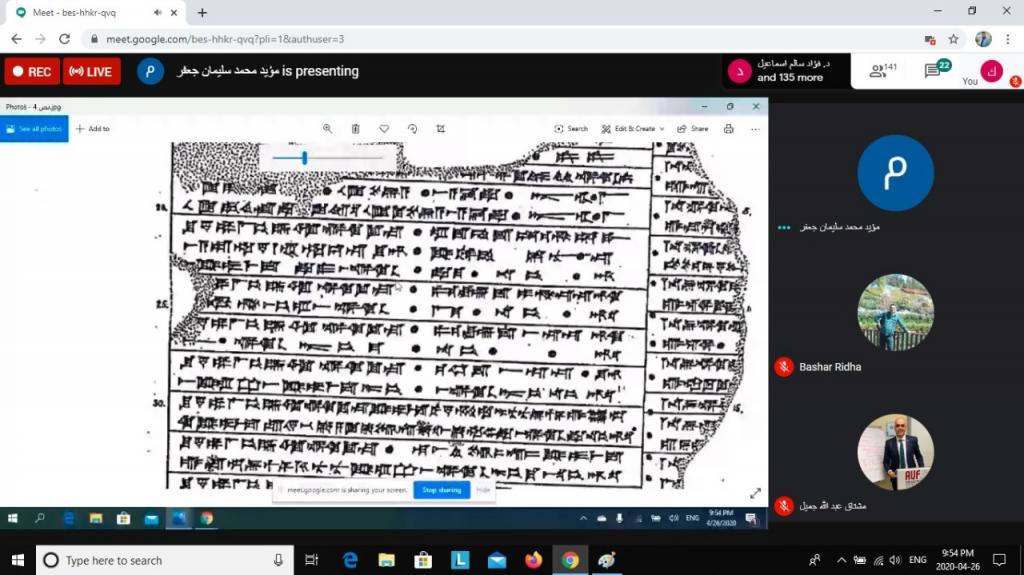Click Bashar Ridha's muted microphone icon
Screen dimensions: 1024x575
pyautogui.click(x=785, y=367)
